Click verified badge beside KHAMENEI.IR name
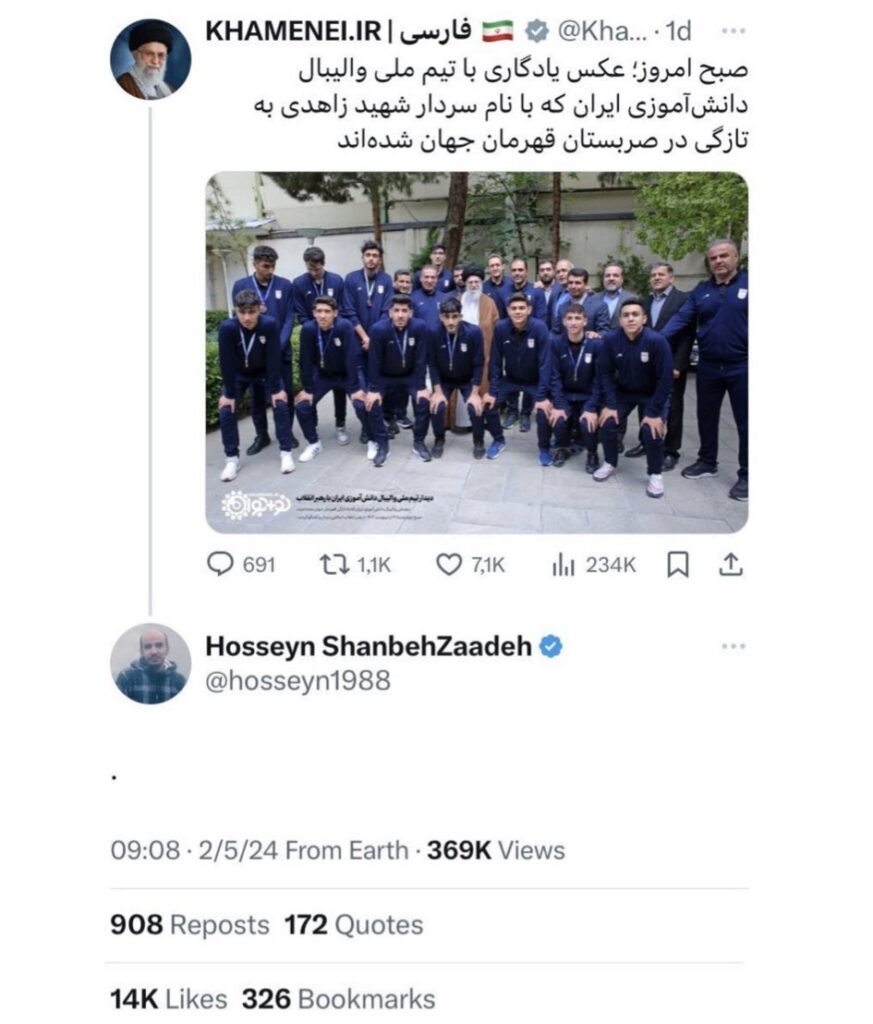The width and height of the screenshot is (873, 1024). coord(537,31)
